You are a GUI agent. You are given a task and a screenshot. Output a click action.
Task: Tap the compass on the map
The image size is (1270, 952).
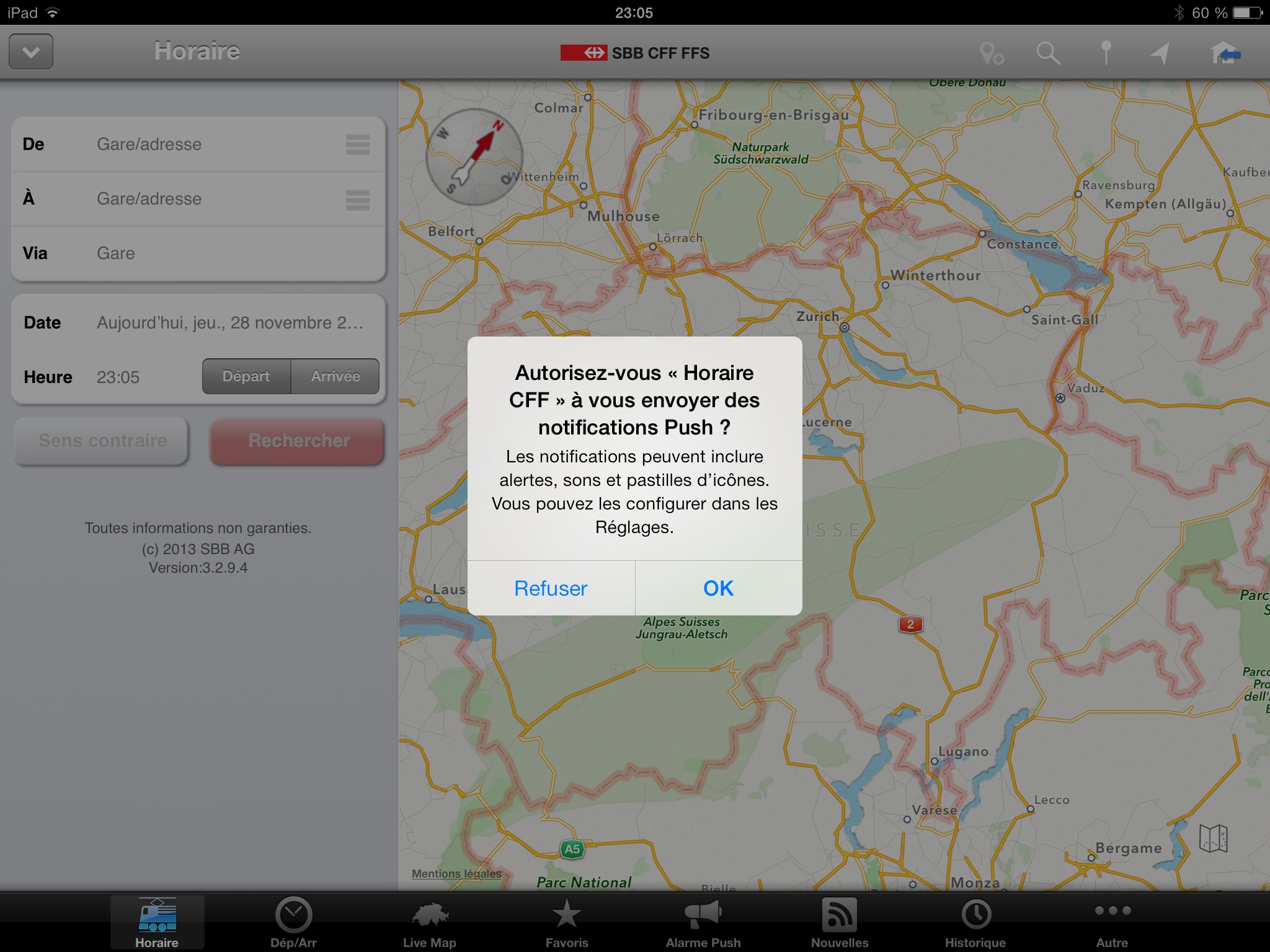pyautogui.click(x=474, y=157)
